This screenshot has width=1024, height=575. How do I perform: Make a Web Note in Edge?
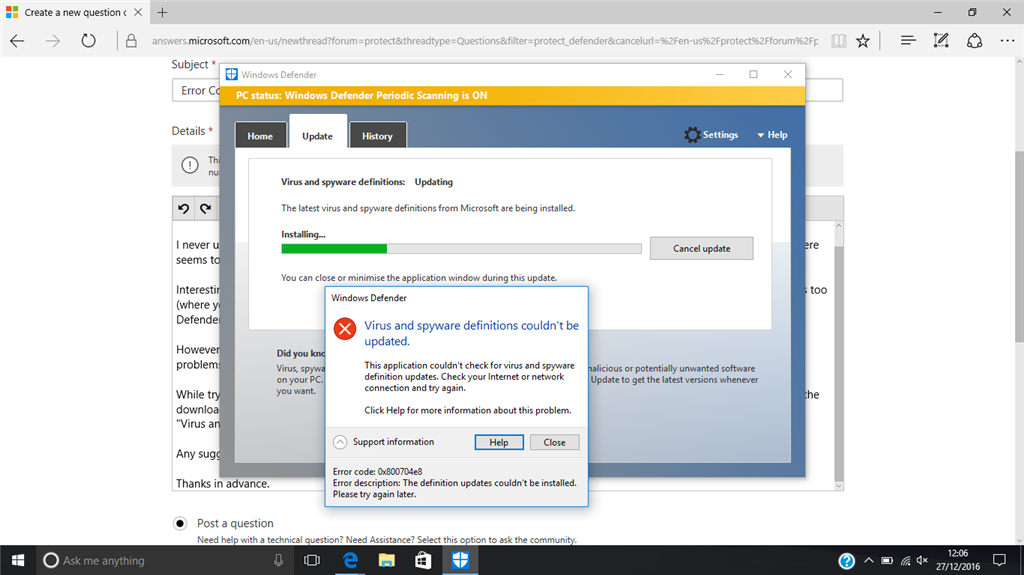[941, 41]
